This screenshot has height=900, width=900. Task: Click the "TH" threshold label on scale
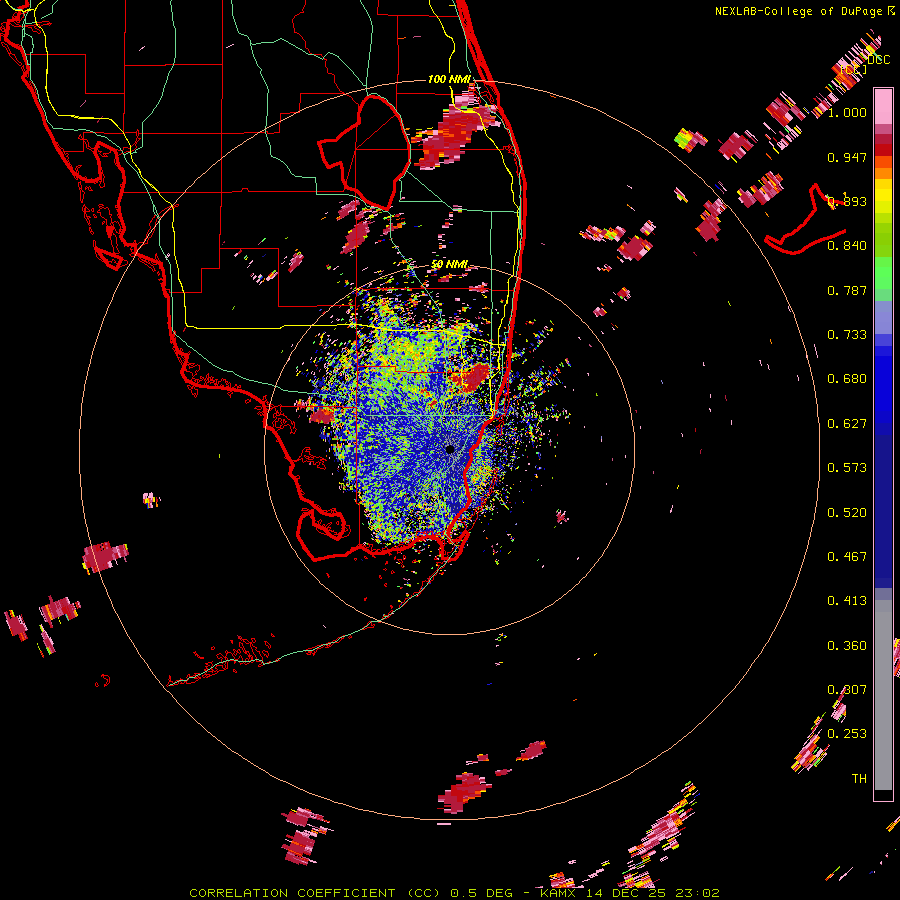(859, 779)
